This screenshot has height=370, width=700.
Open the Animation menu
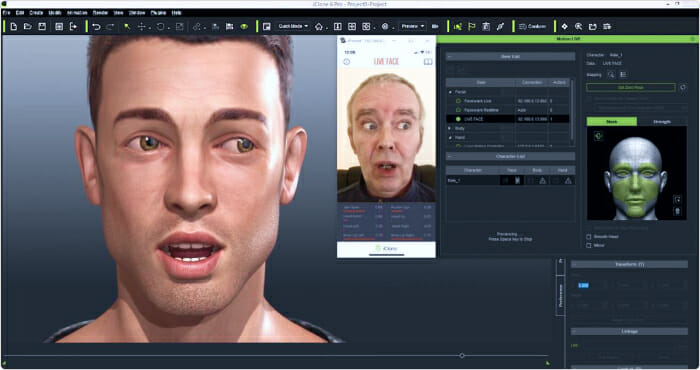(x=77, y=12)
